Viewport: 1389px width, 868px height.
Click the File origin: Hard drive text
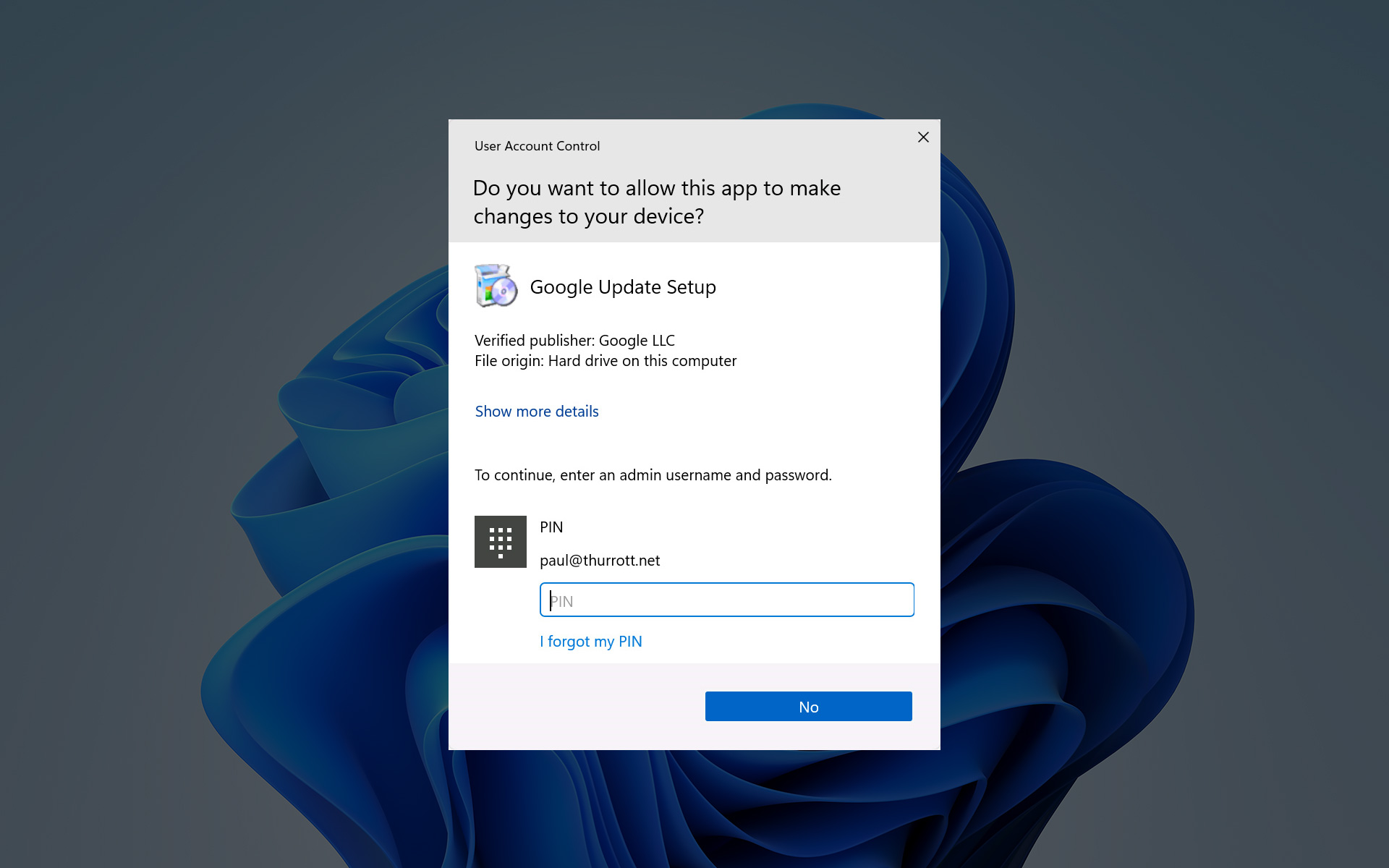(606, 361)
